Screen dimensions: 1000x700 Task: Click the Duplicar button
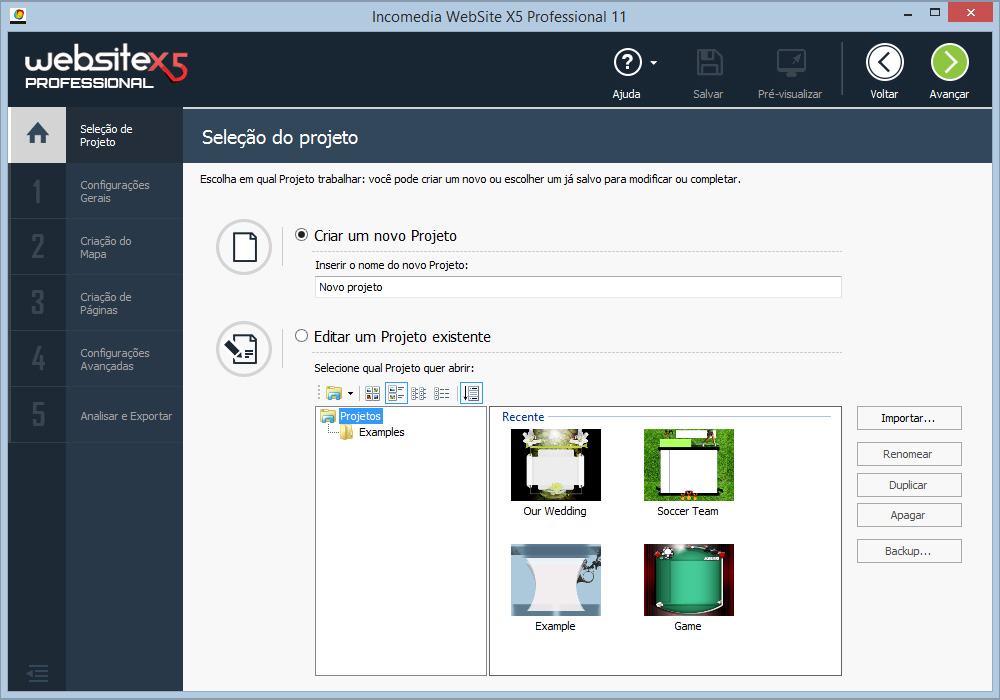(909, 485)
